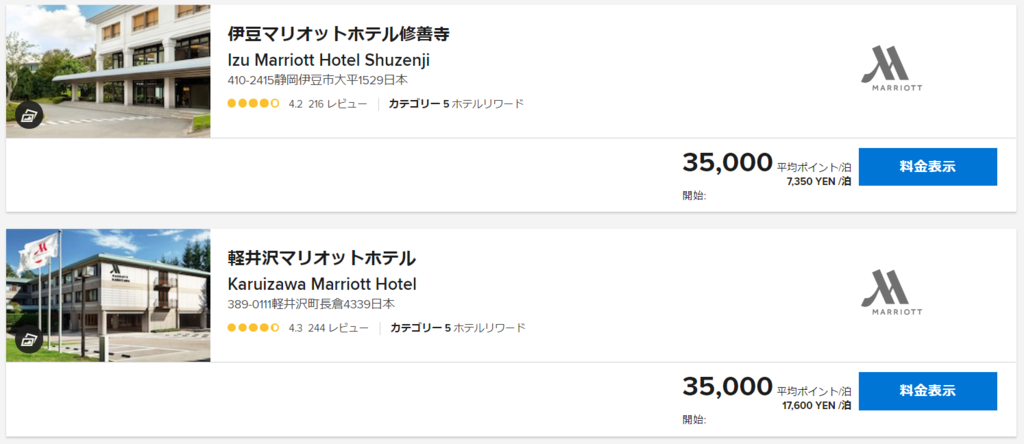
Task: Click Karuizawa hotel address 389-0111軽井沢町
Action: click(x=312, y=304)
